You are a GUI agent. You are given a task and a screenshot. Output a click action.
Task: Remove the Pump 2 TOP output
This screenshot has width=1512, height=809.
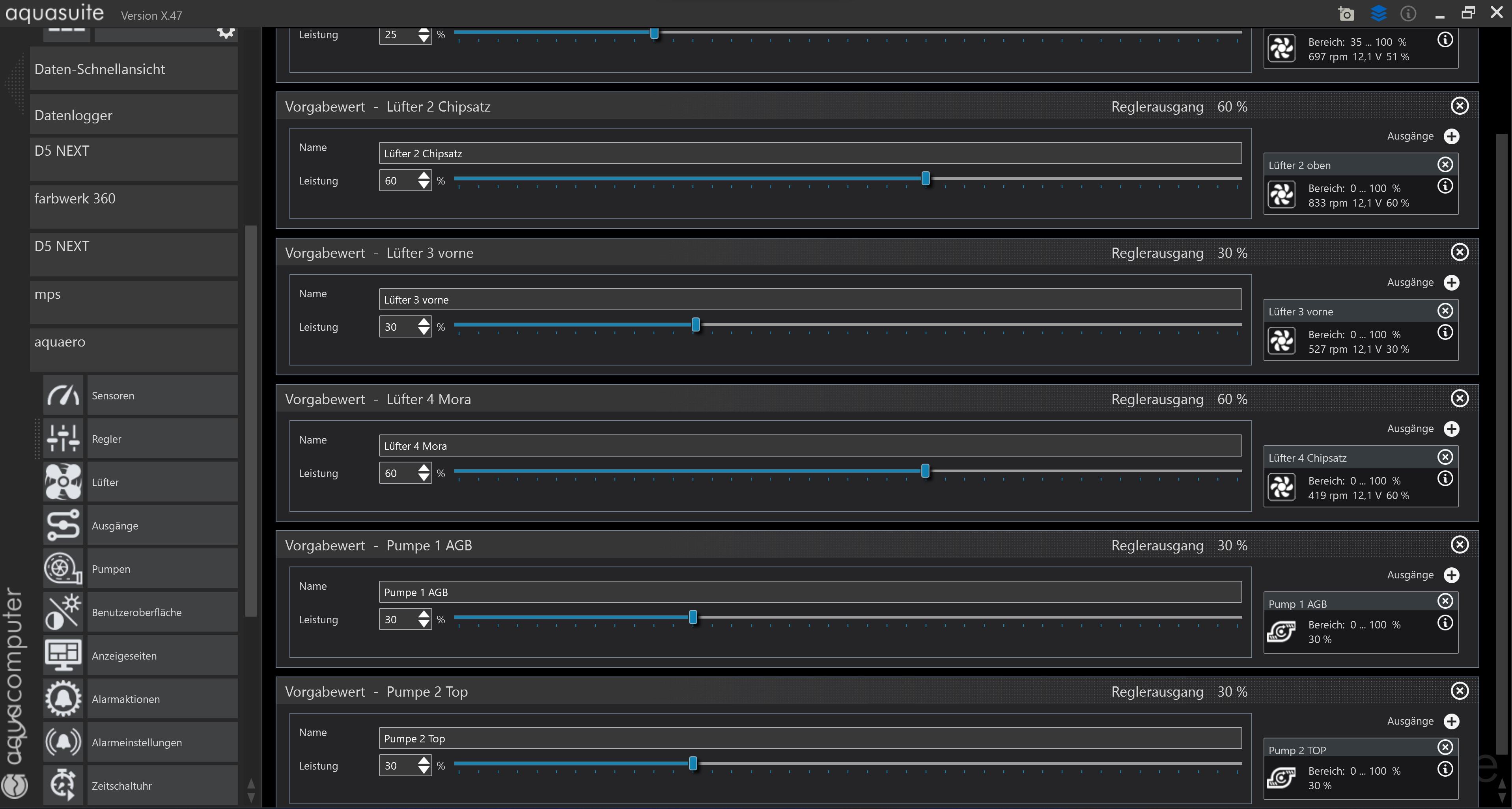(1445, 747)
